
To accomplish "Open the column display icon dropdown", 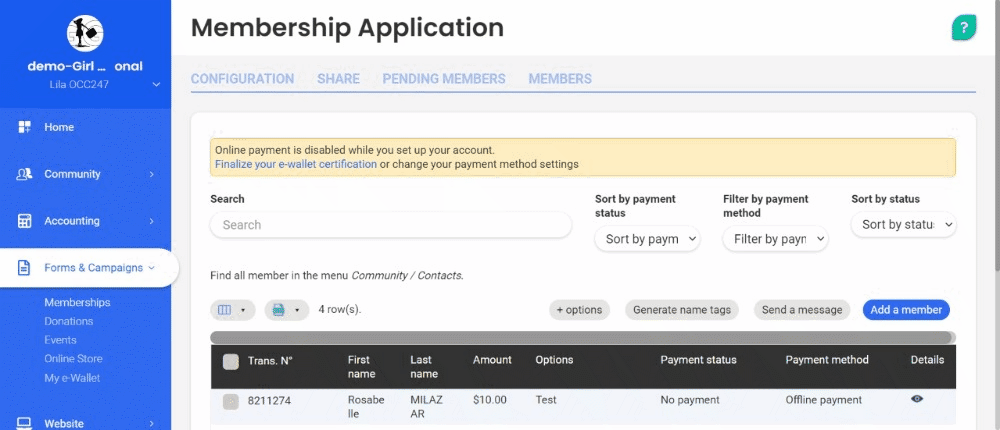I will tap(232, 310).
